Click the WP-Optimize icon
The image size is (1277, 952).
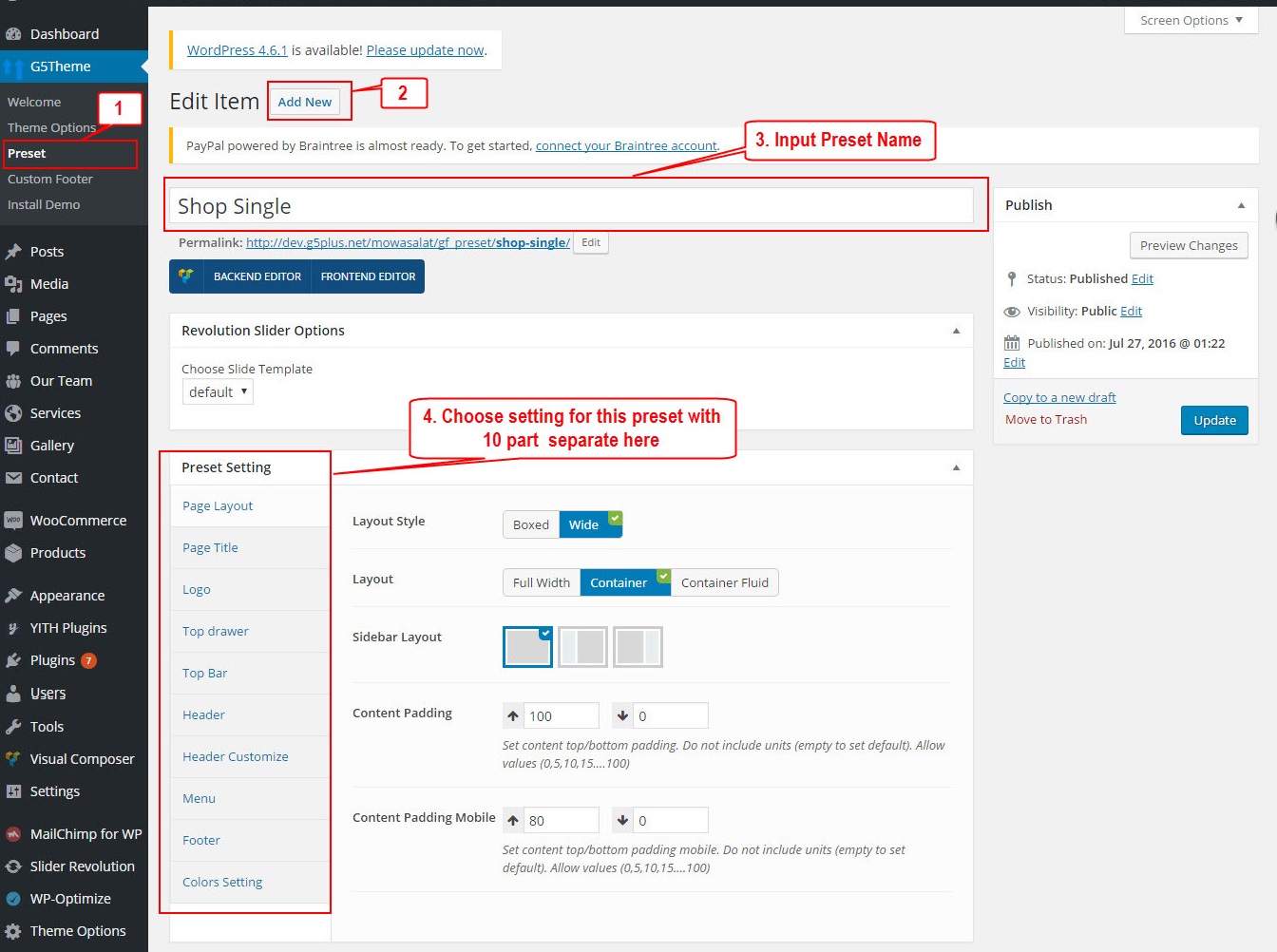[x=13, y=899]
